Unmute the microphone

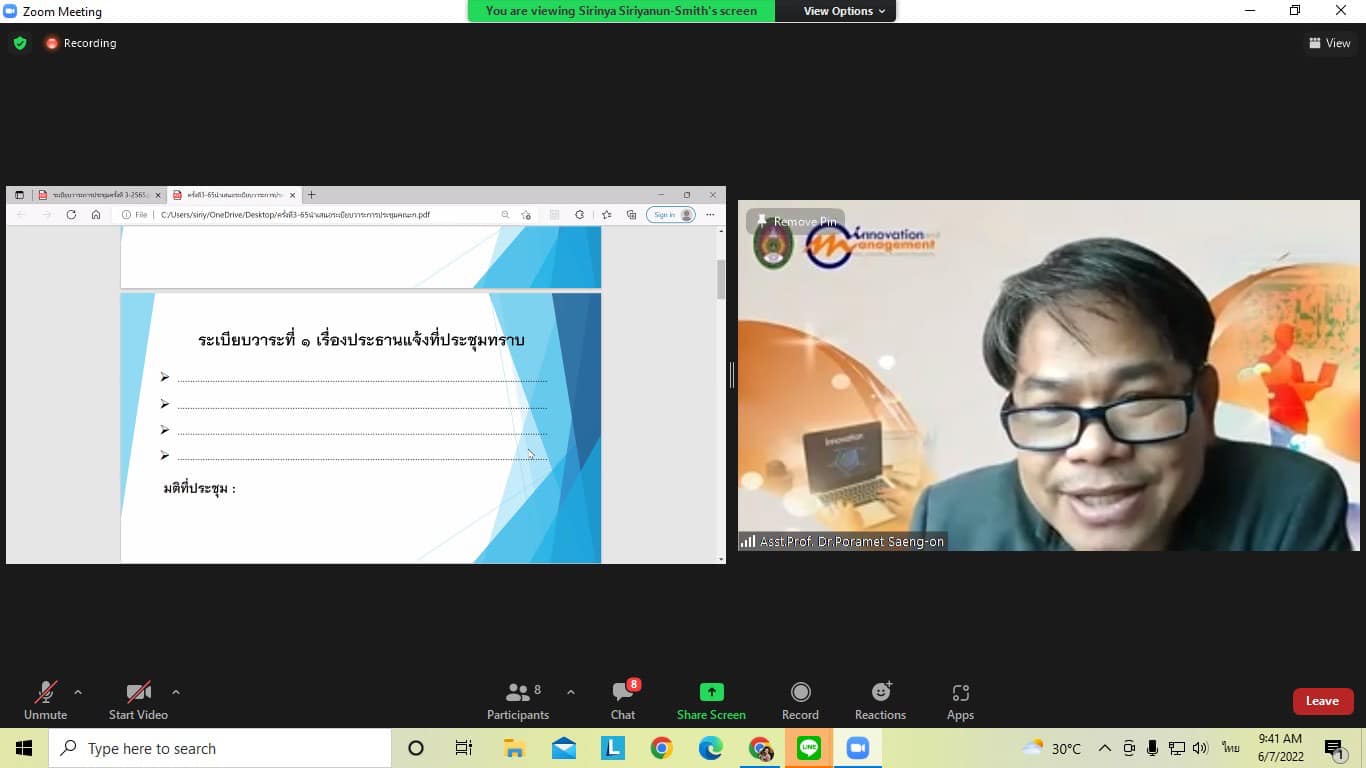point(46,700)
